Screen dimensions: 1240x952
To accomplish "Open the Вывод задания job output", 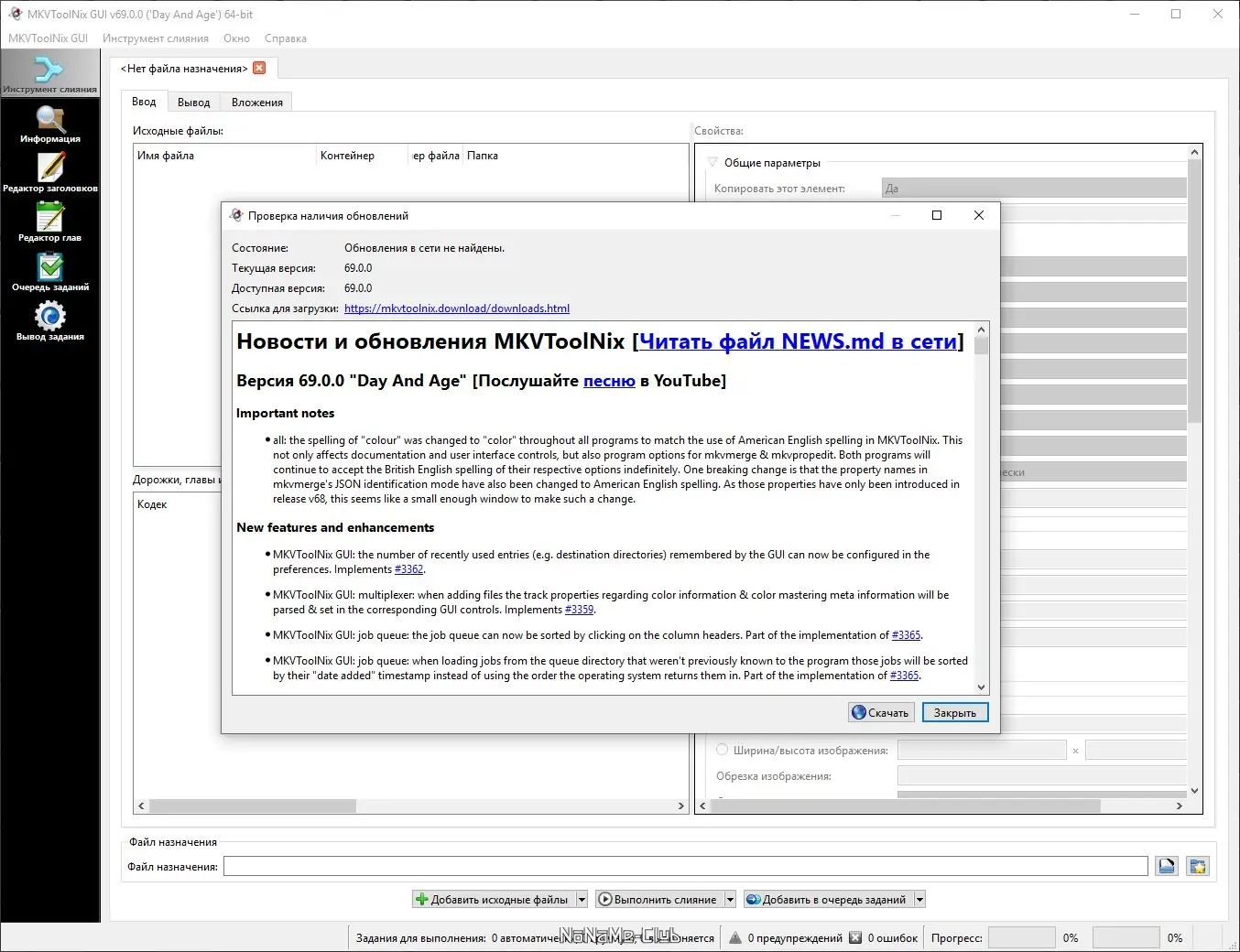I will tap(49, 322).
